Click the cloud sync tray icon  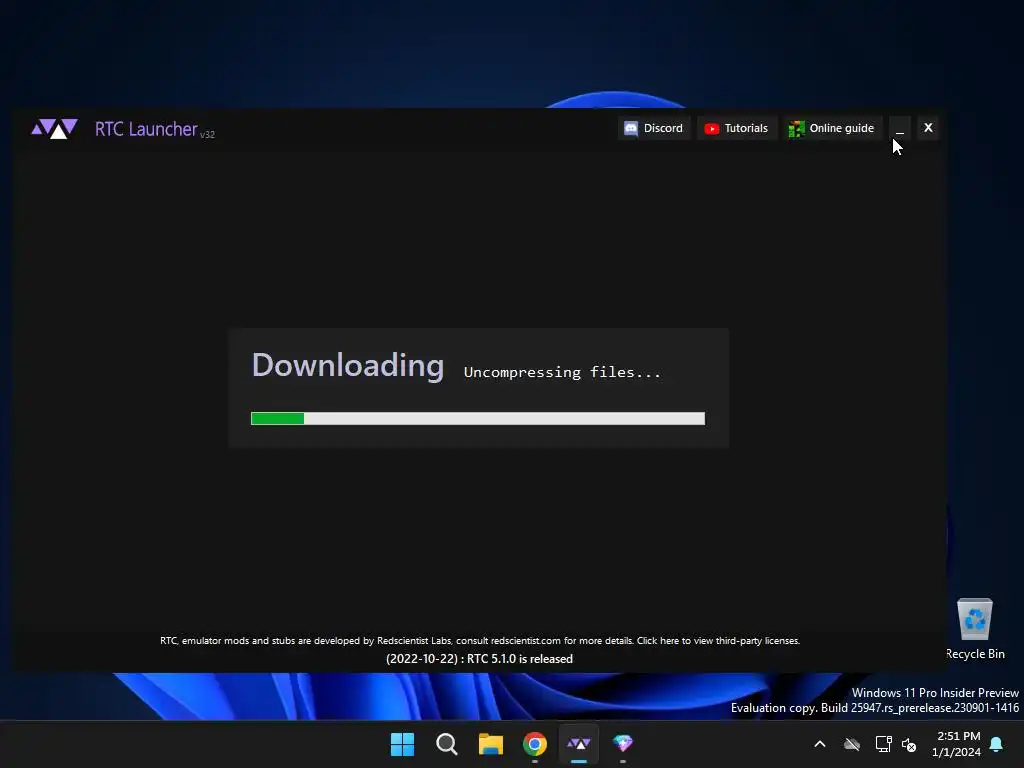[852, 744]
